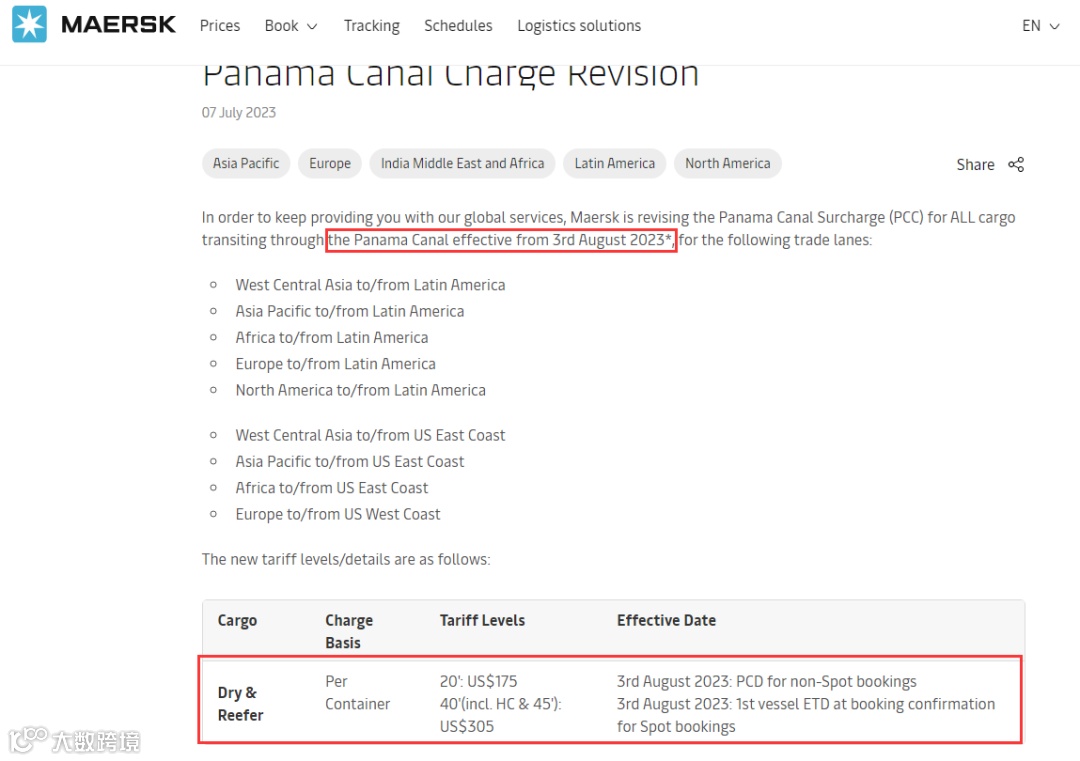Open the Tracking page
The image size is (1080, 761).
click(x=371, y=25)
